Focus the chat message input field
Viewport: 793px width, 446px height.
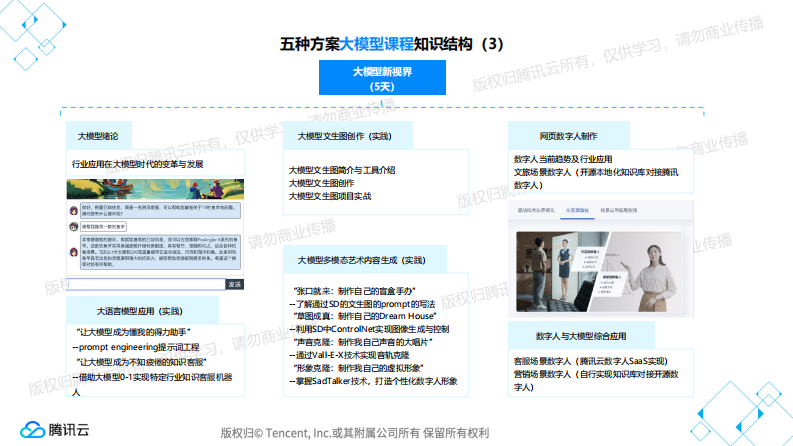coord(146,284)
